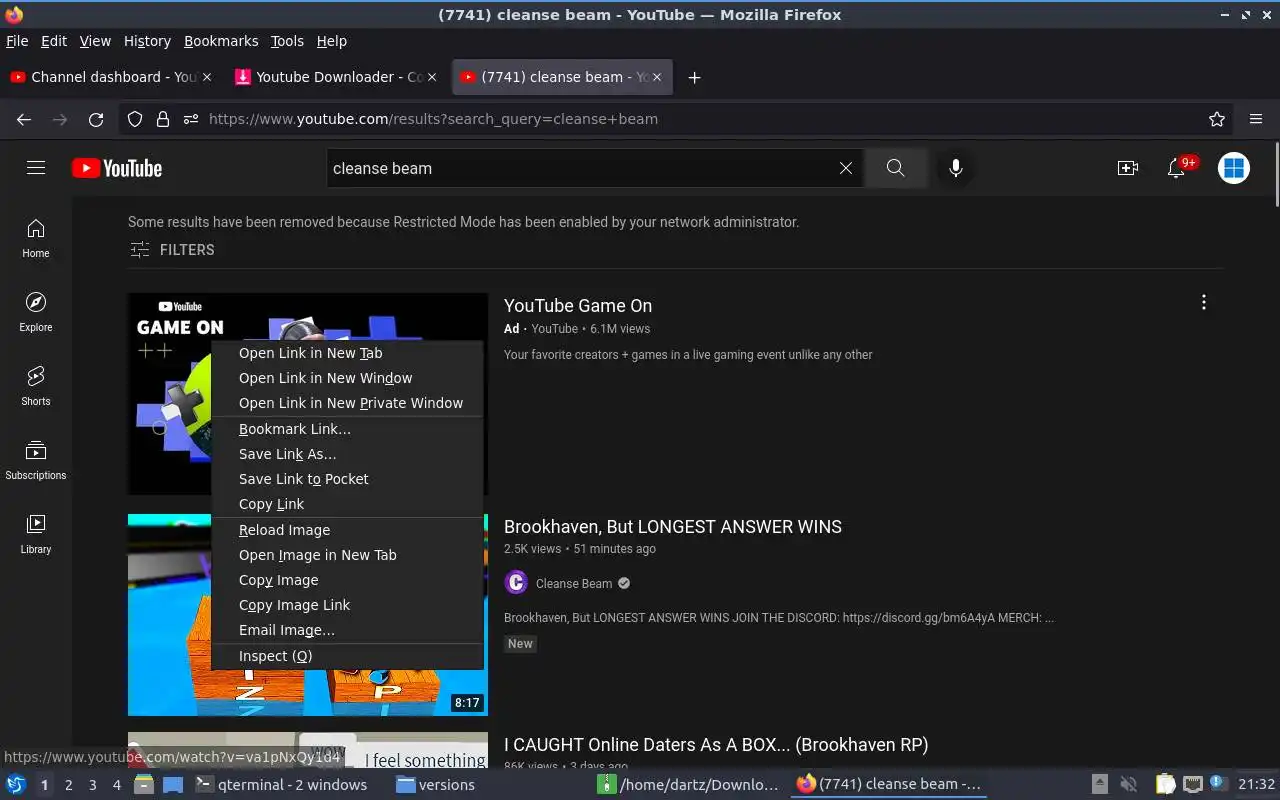Click the muted volume tray icon
Viewport: 1280px width, 800px height.
click(1128, 785)
